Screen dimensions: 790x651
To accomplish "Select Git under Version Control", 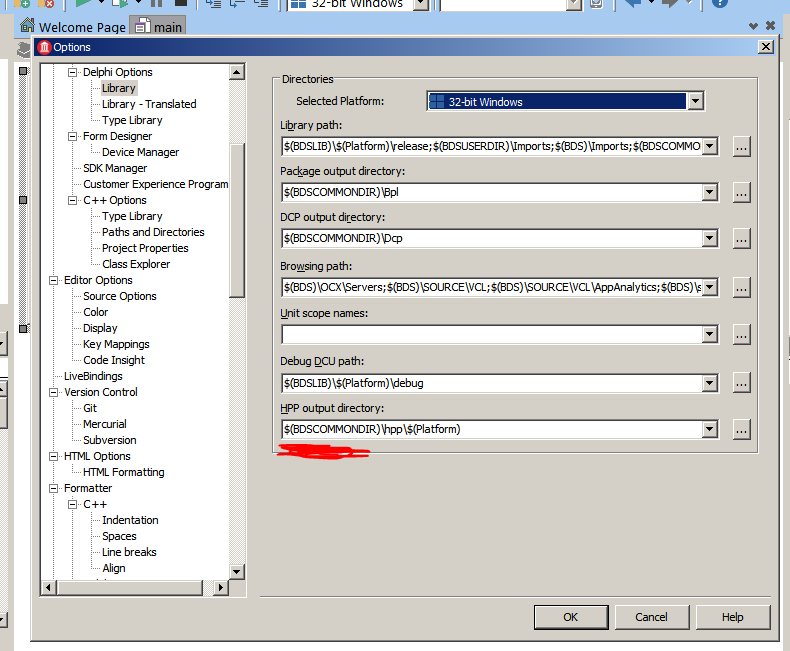I will point(90,408).
